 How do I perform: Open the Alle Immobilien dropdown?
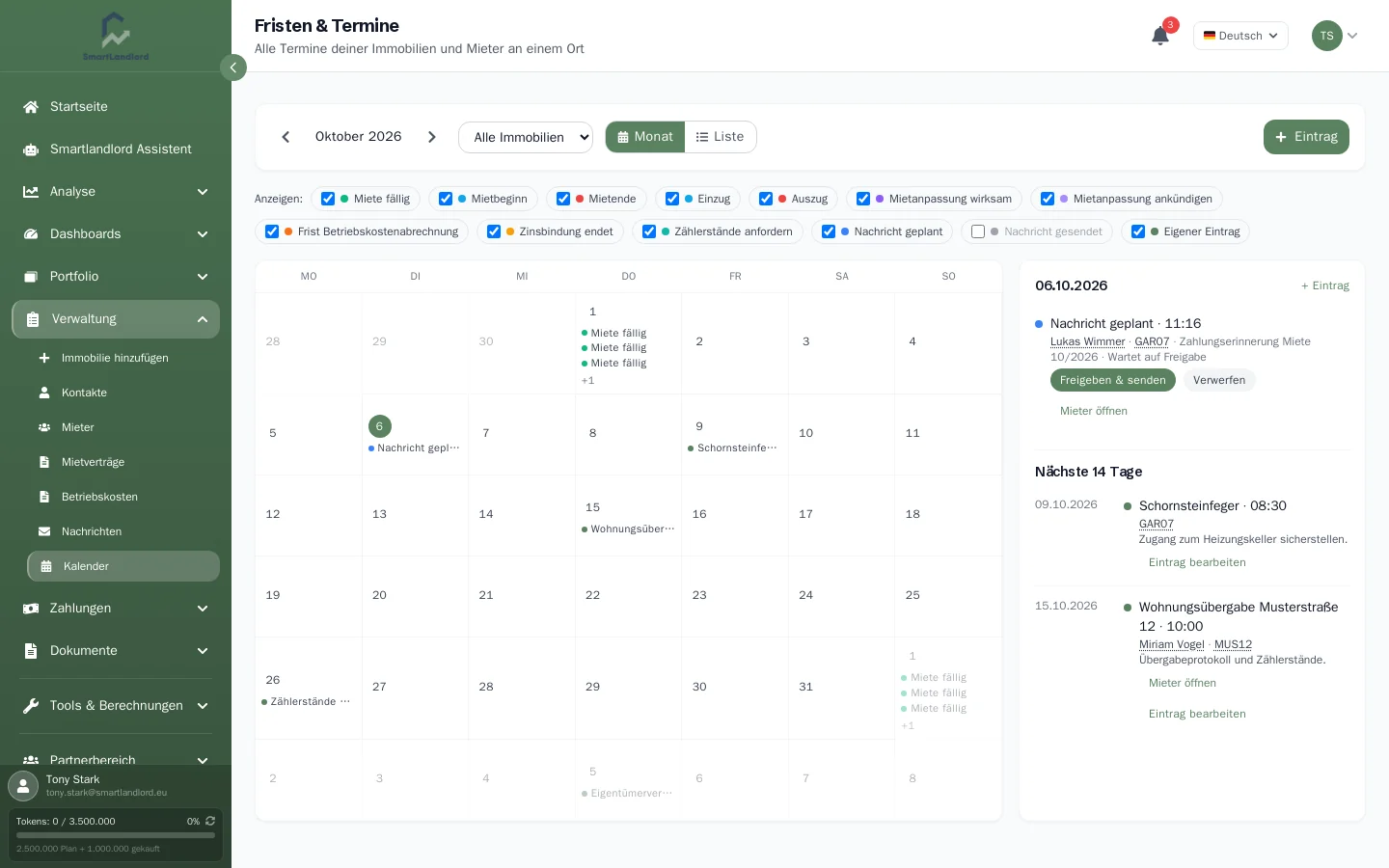click(526, 137)
